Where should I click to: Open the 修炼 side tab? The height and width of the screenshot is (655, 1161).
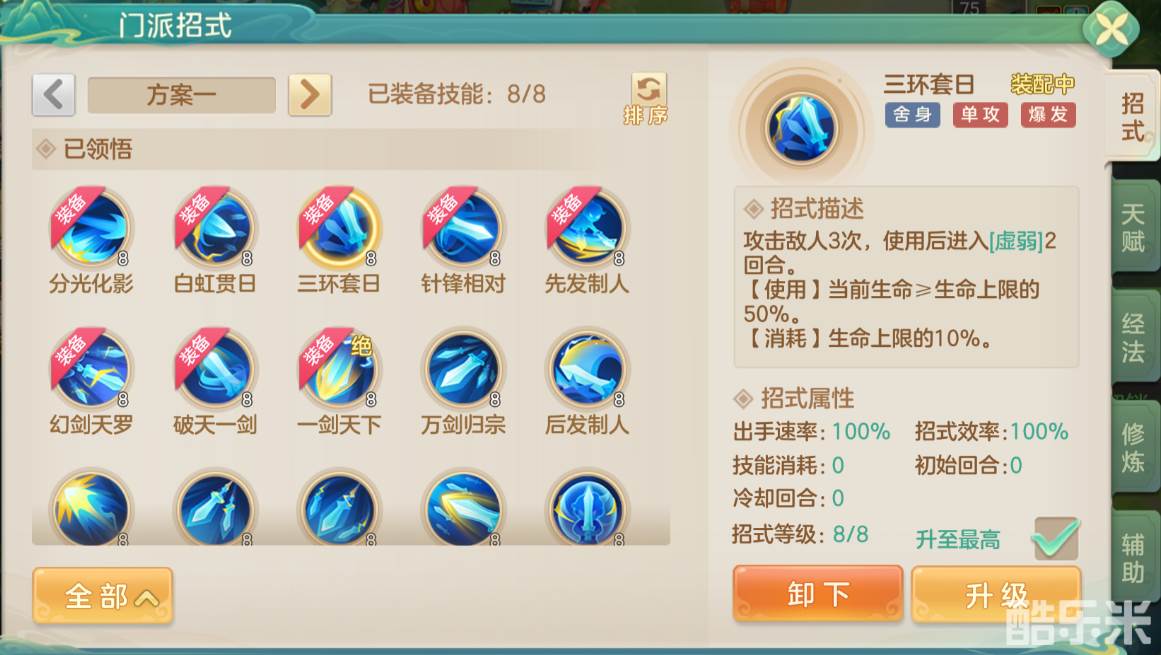(1134, 448)
